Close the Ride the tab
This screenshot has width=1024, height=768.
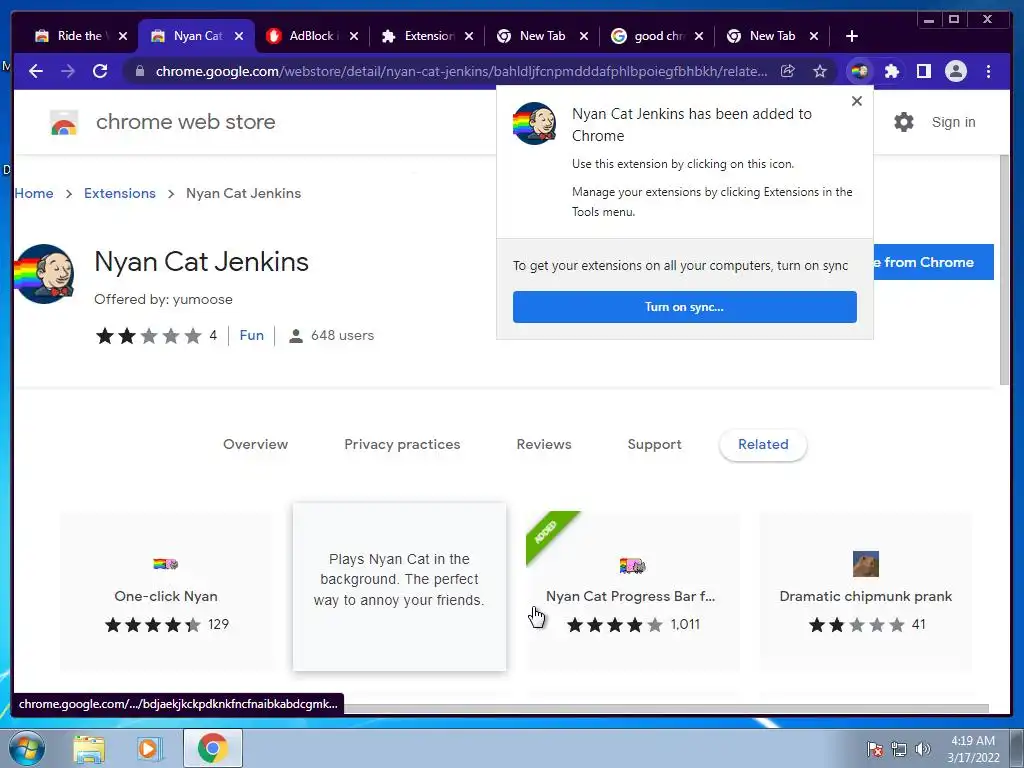pos(123,36)
